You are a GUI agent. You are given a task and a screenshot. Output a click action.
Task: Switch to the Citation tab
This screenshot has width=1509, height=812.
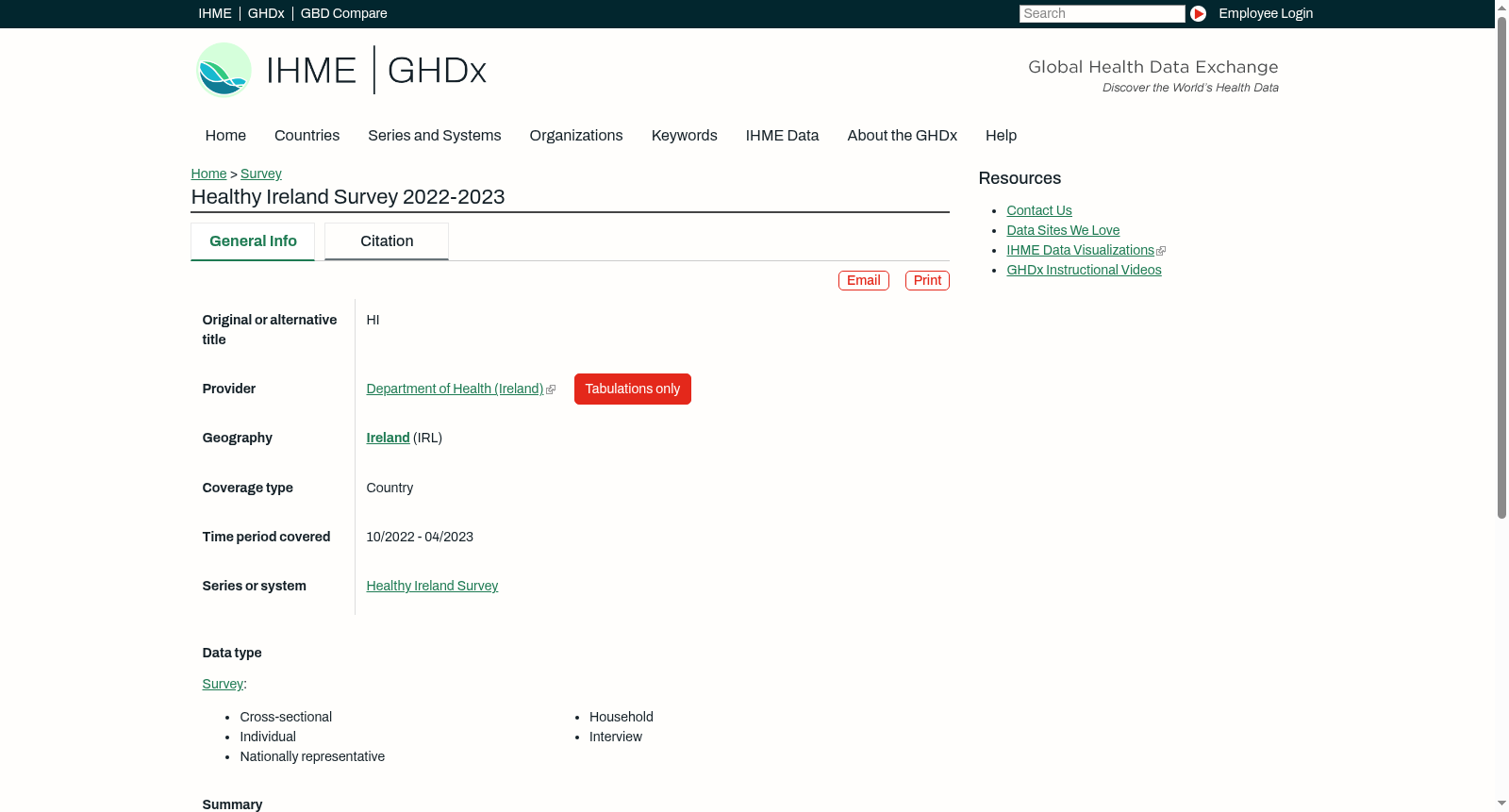click(x=387, y=241)
